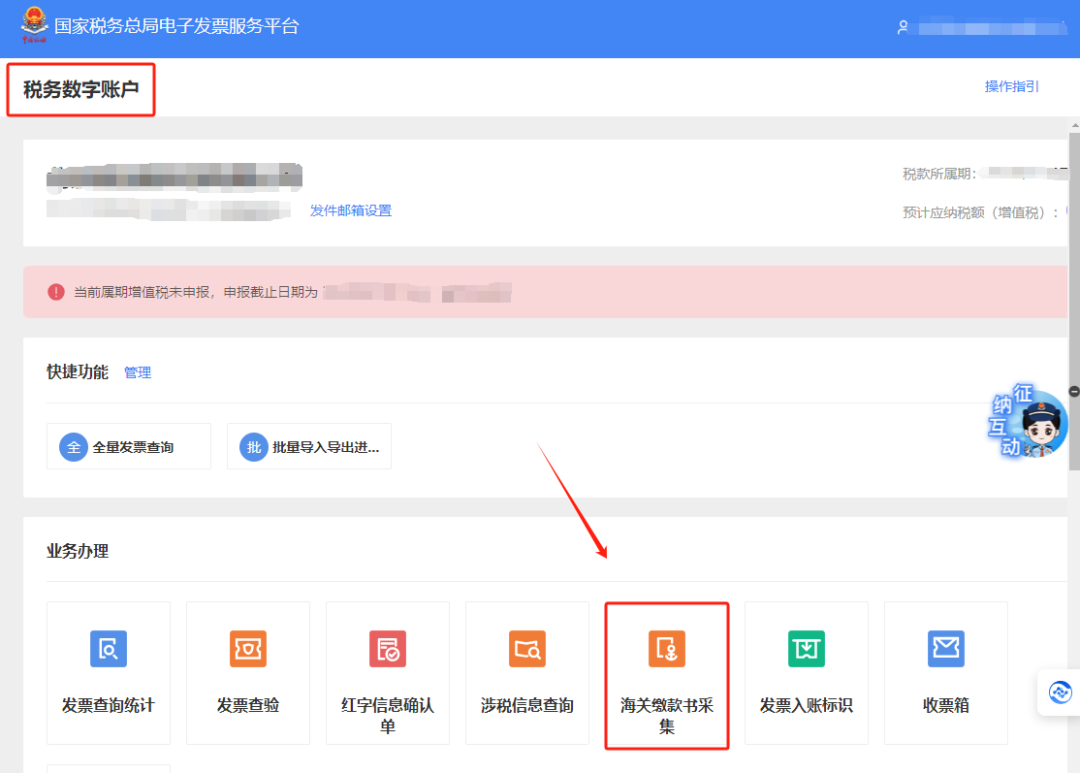Click the 红字信息确认单 document icon
The image size is (1080, 773).
point(388,648)
